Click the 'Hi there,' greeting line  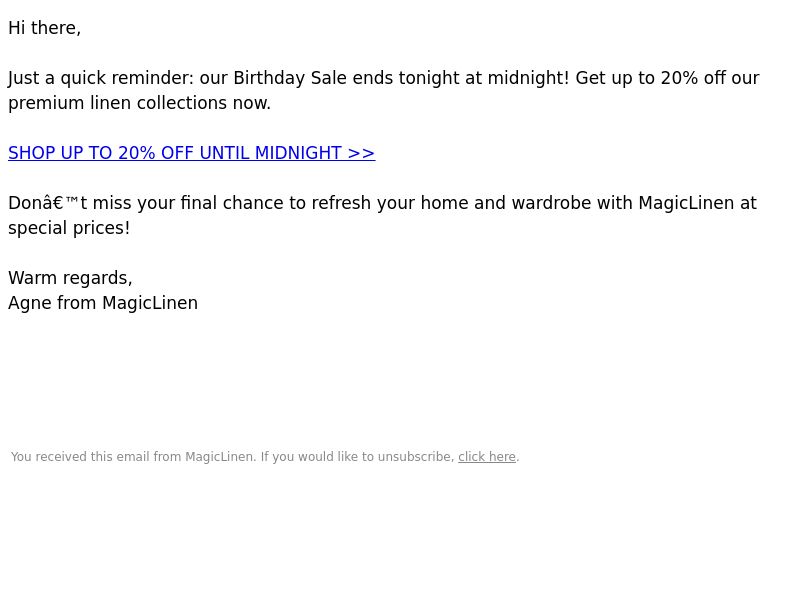tap(44, 28)
